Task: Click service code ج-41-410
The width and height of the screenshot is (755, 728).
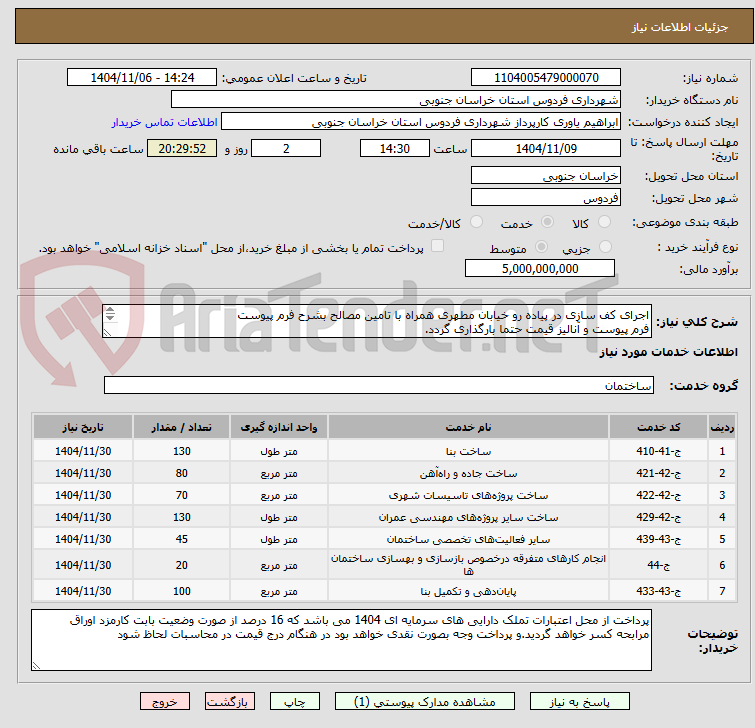Action: (658, 451)
